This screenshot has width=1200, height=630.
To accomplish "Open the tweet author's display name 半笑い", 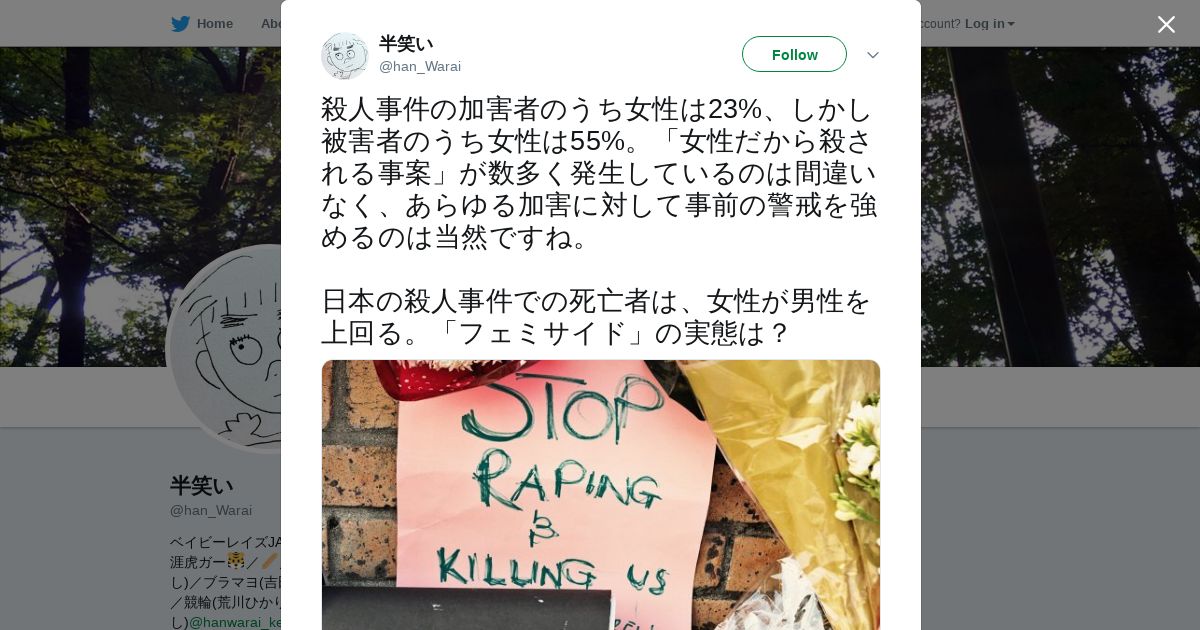I will pyautogui.click(x=406, y=44).
